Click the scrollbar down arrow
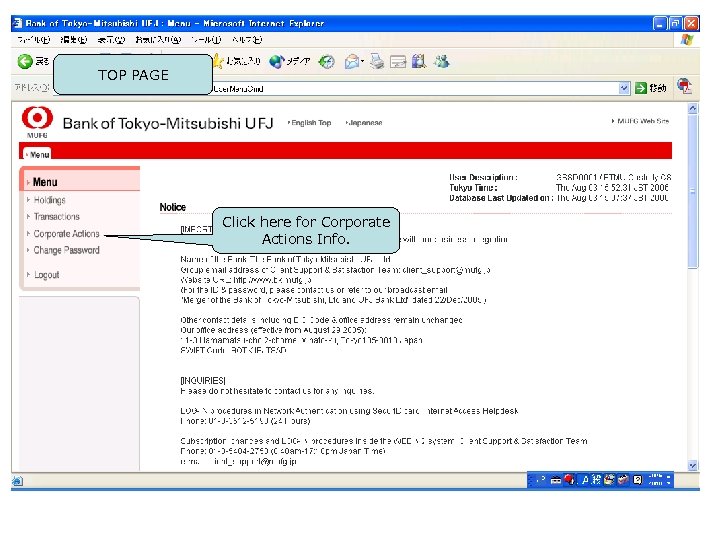This screenshot has width=720, height=540. click(x=692, y=465)
